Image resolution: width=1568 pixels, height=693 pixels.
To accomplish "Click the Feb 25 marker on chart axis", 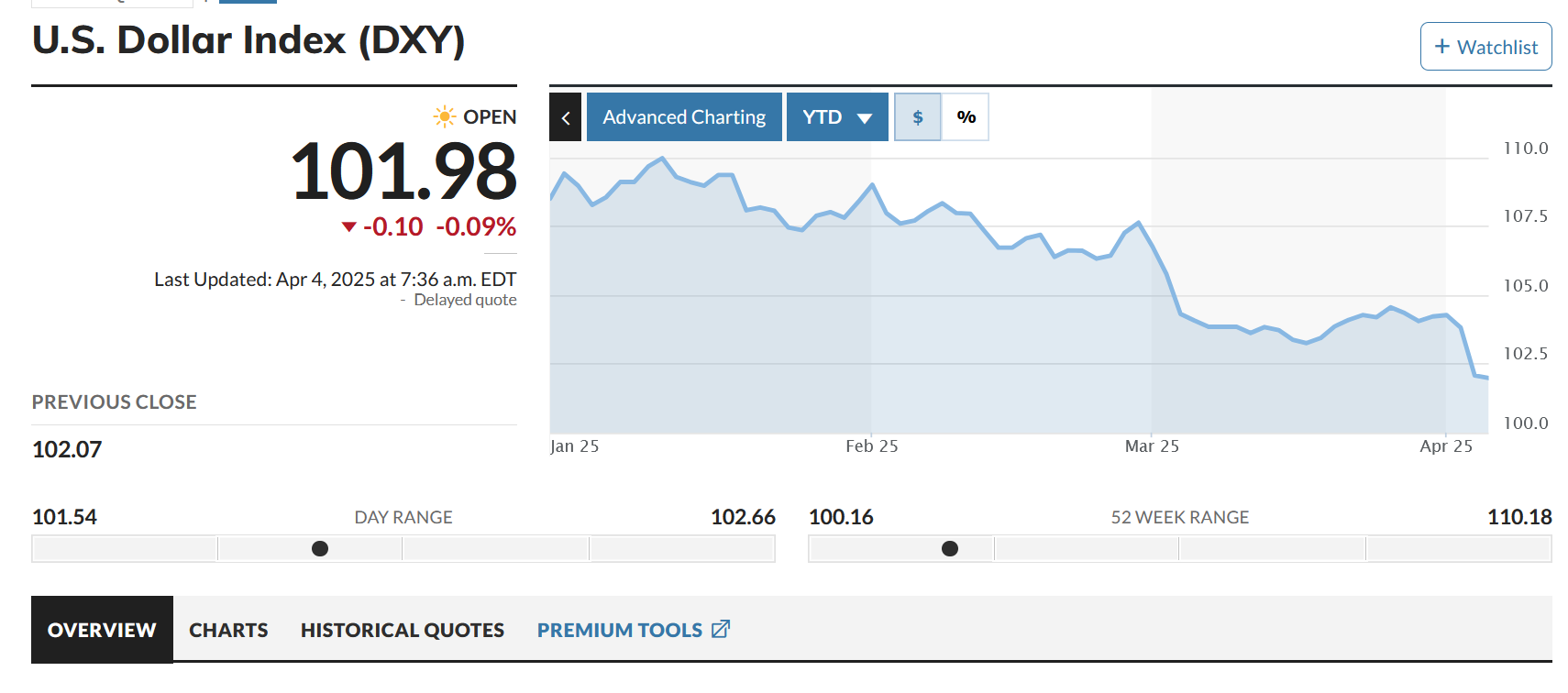I will [x=872, y=445].
